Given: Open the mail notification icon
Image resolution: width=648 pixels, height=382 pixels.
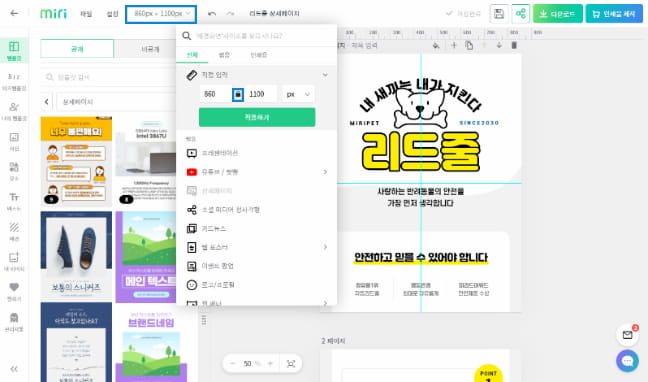Looking at the screenshot, I should coord(627,335).
